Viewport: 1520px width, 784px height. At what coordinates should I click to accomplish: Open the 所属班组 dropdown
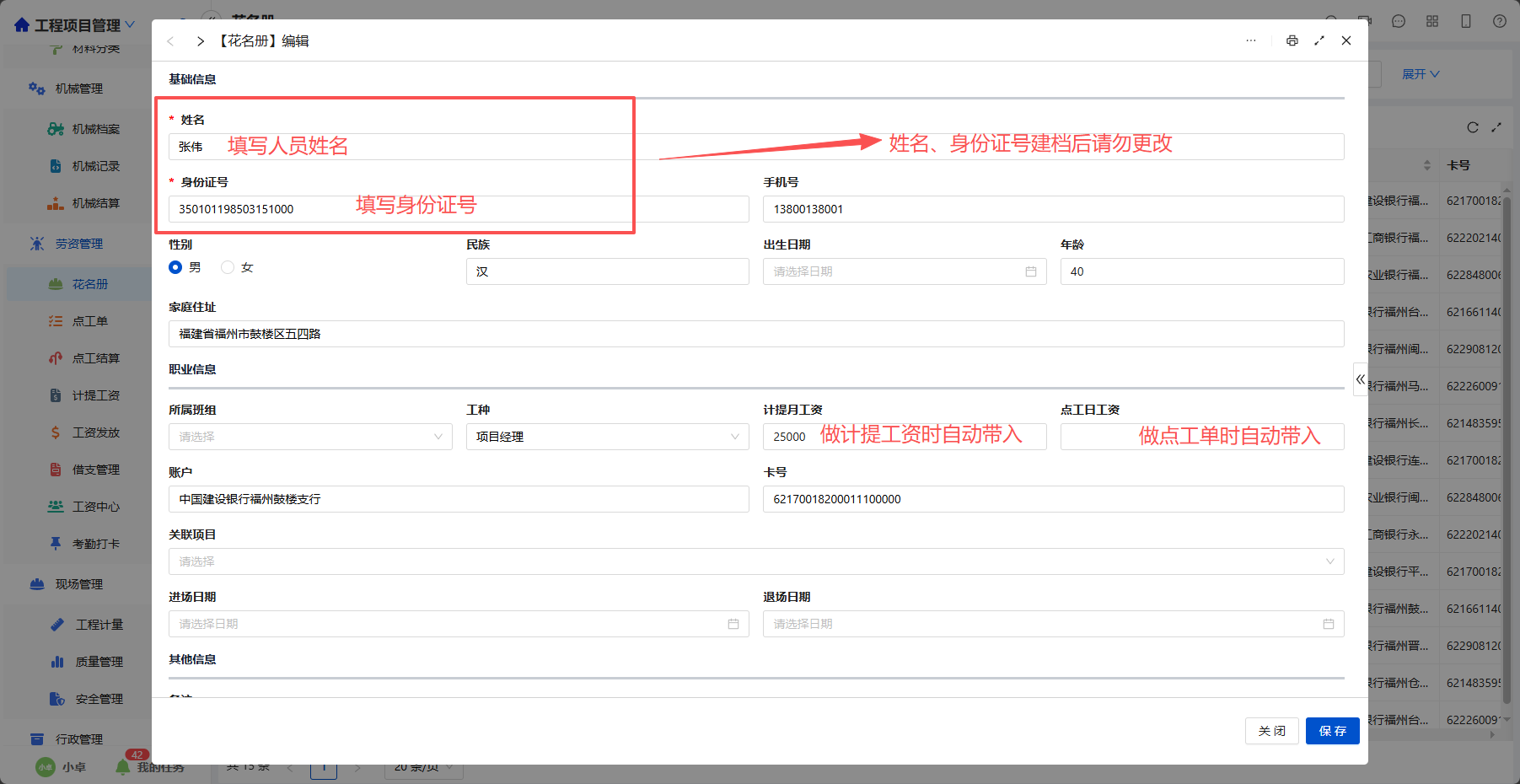pyautogui.click(x=310, y=437)
